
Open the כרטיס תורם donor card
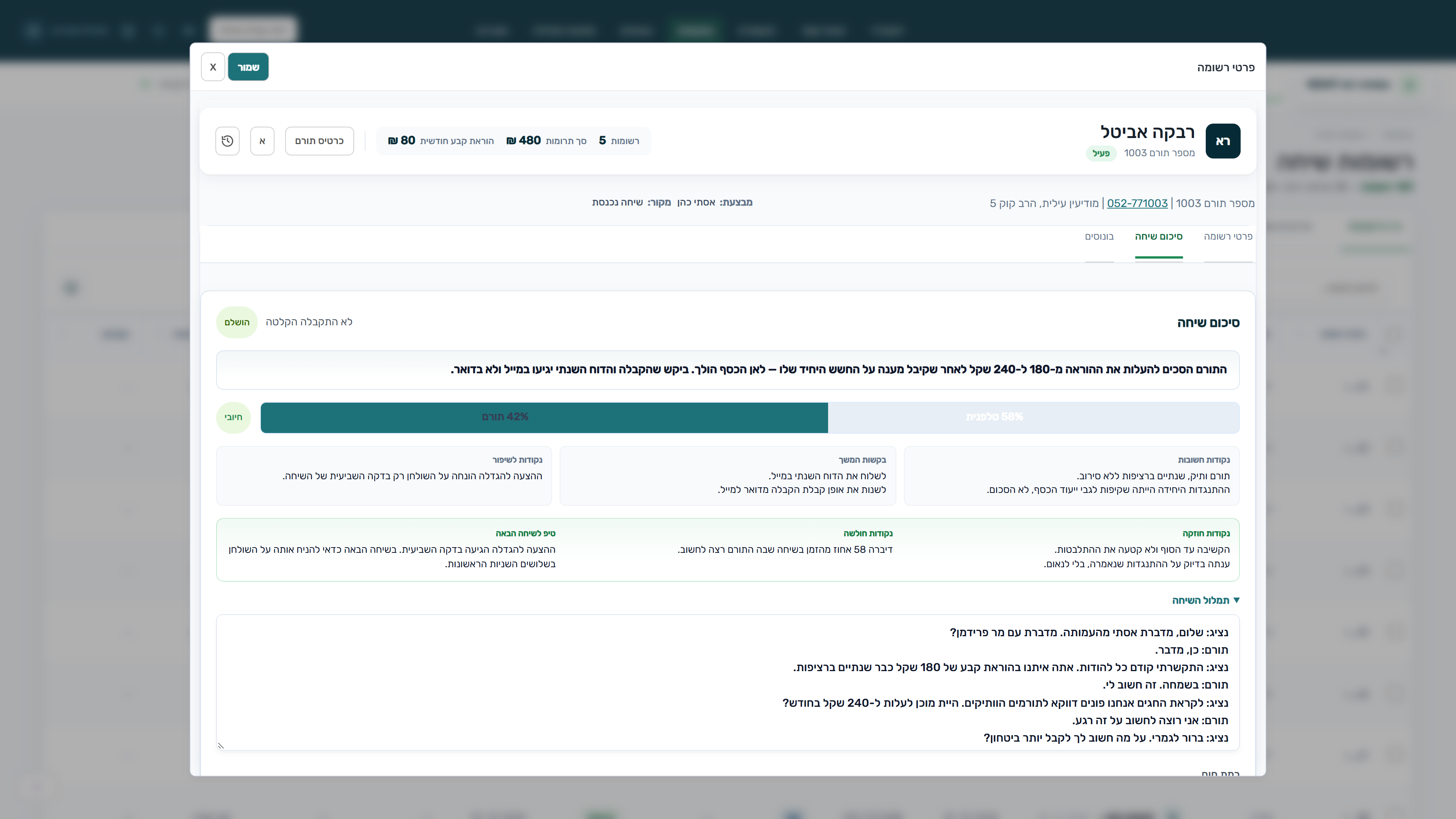319,141
